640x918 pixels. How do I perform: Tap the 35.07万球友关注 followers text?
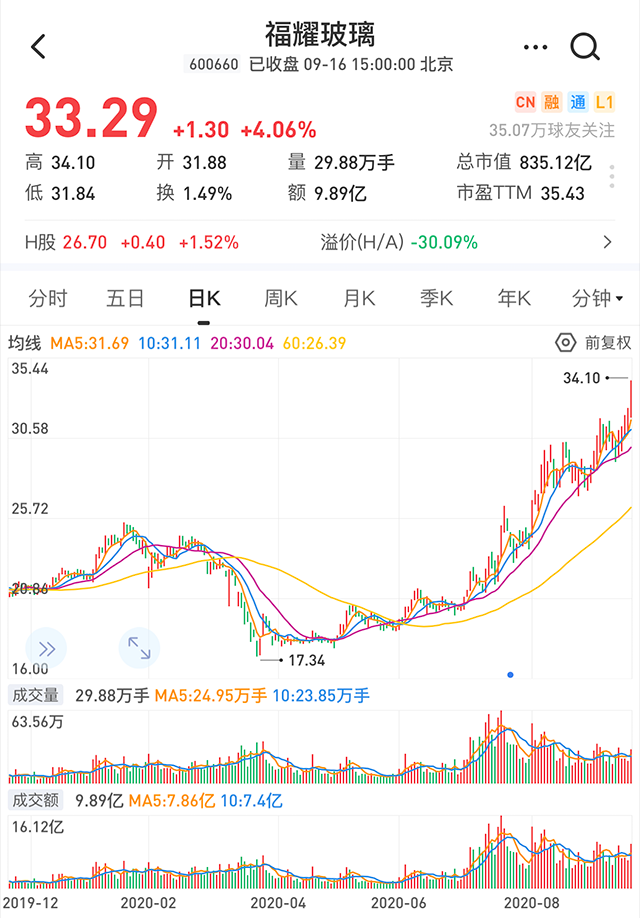(552, 131)
